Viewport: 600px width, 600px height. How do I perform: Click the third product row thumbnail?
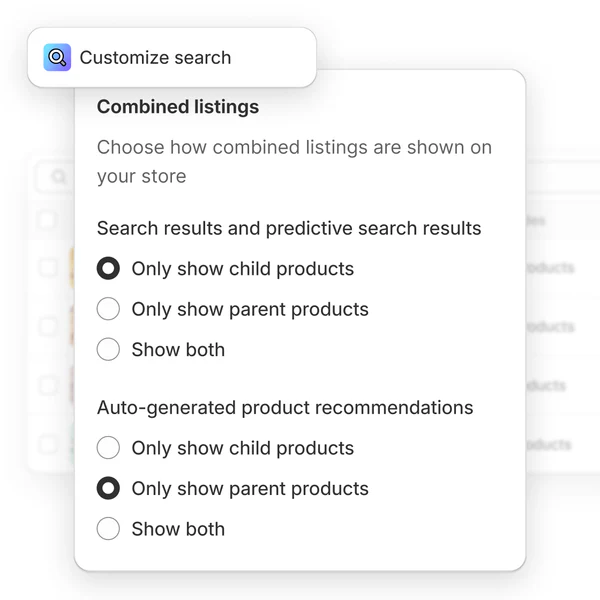click(71, 385)
